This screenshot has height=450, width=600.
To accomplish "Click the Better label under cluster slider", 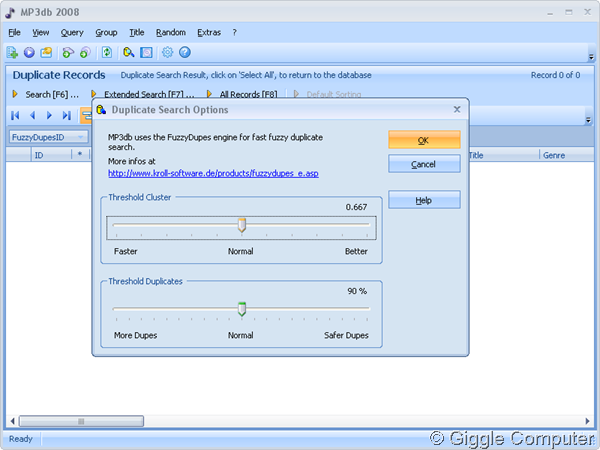I will click(x=356, y=251).
